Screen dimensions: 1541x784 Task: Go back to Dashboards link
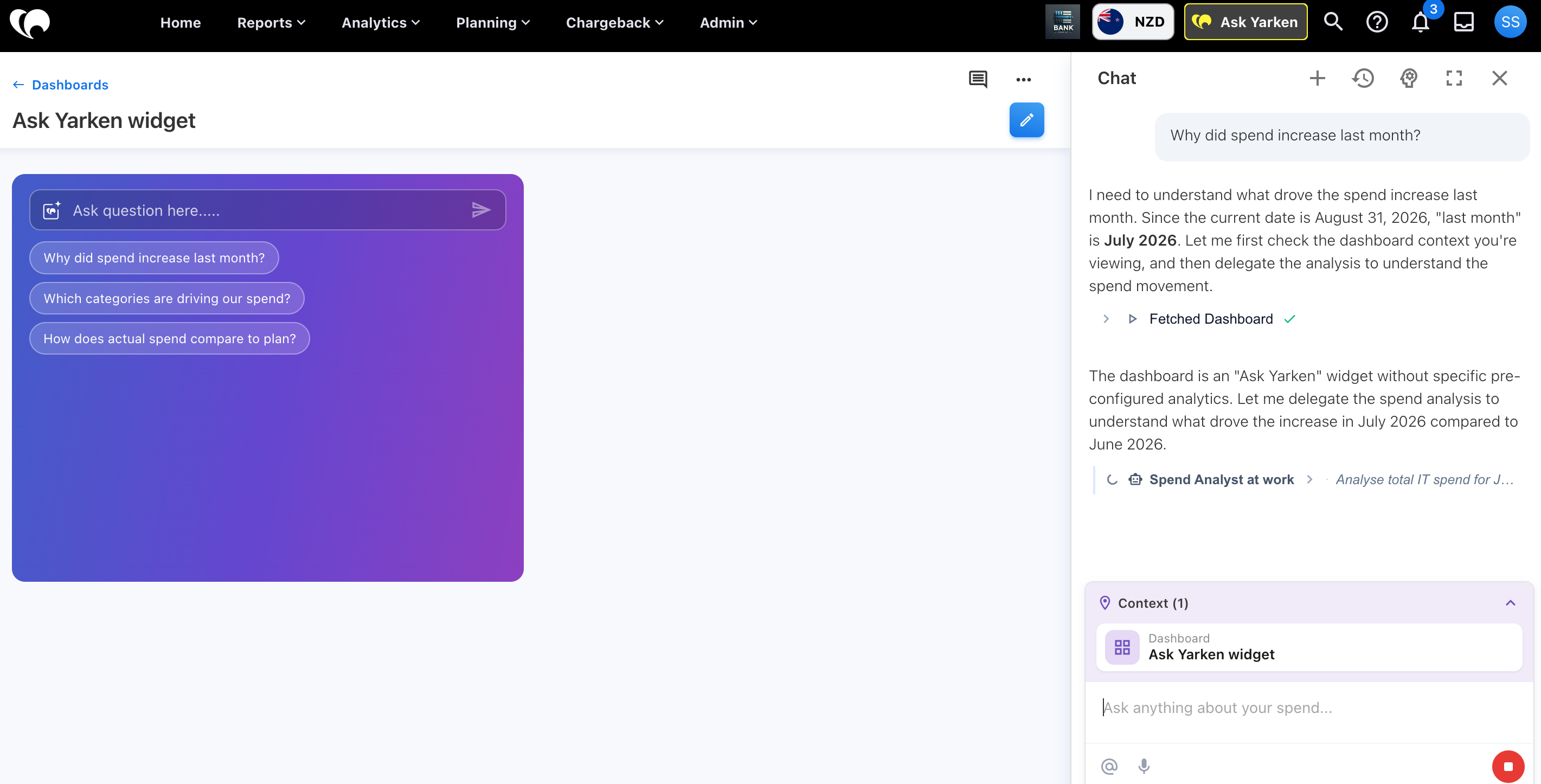(70, 85)
